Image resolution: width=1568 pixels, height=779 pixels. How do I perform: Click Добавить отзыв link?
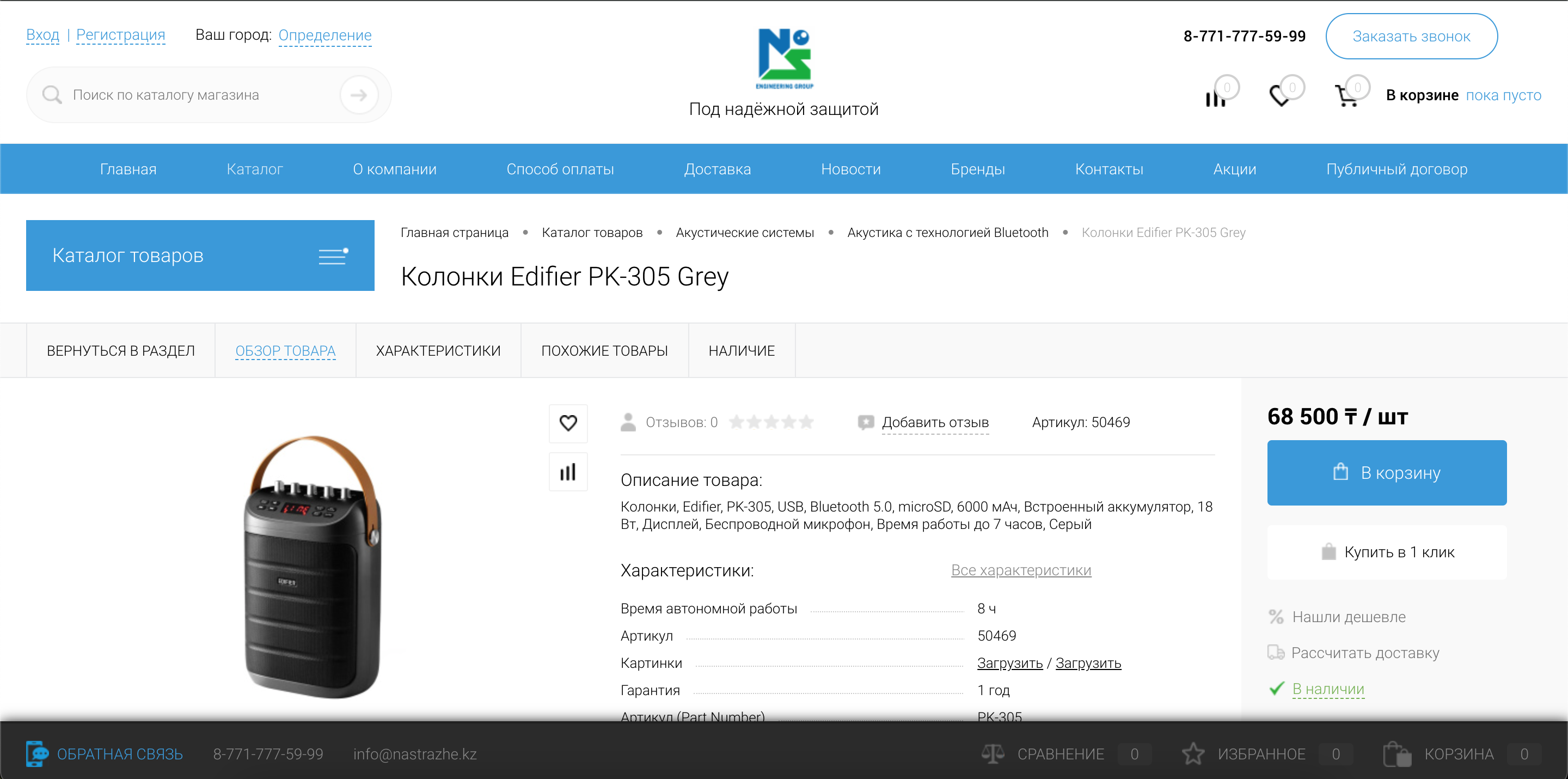click(x=935, y=422)
